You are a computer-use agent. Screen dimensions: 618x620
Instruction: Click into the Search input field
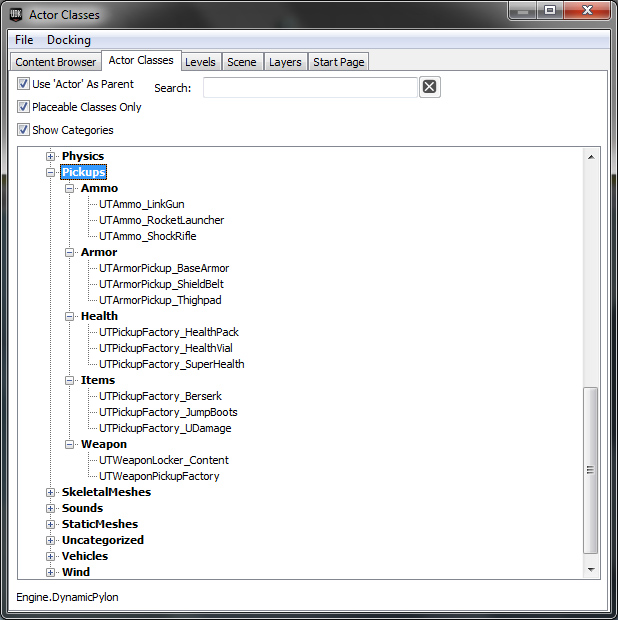tap(310, 87)
